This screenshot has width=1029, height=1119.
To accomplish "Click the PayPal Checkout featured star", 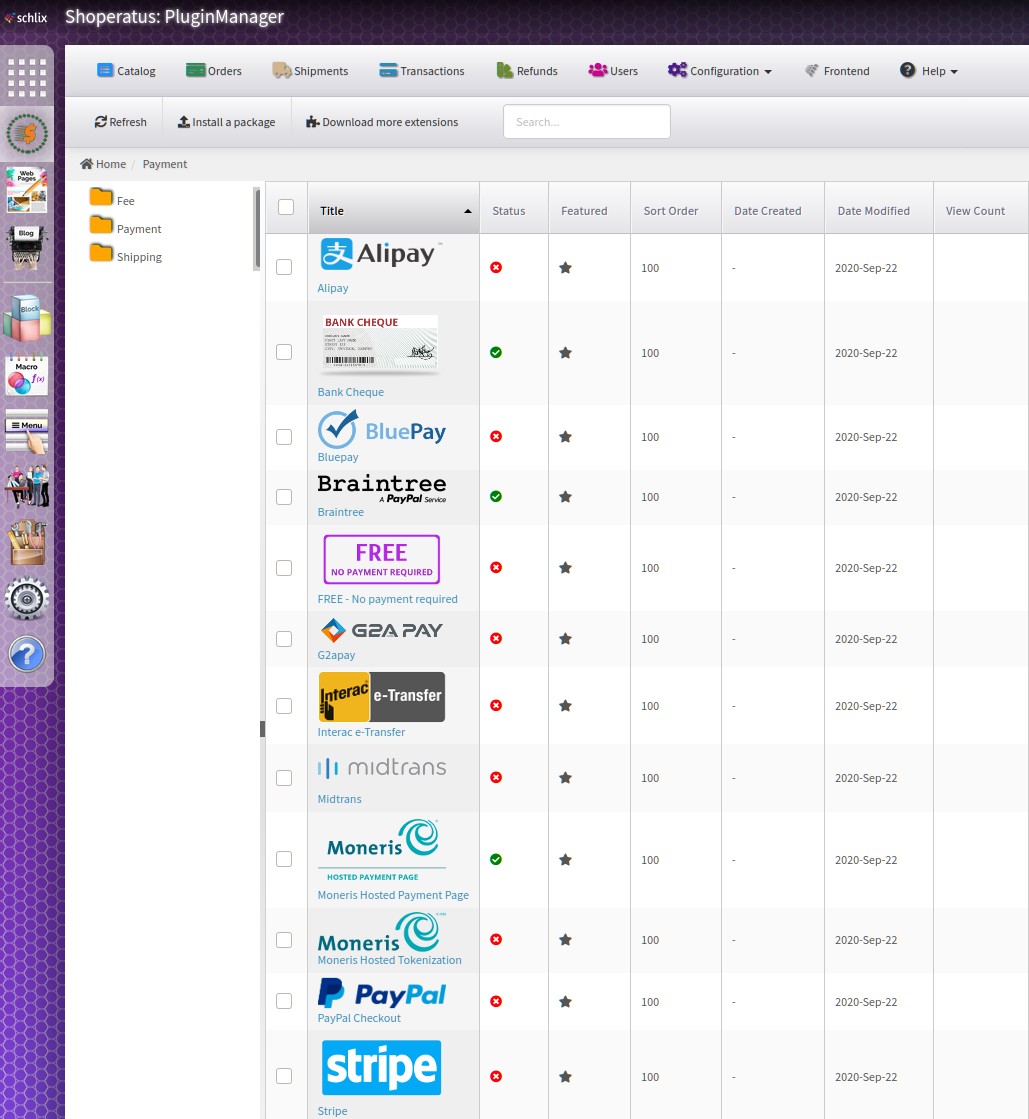I will (x=565, y=1002).
